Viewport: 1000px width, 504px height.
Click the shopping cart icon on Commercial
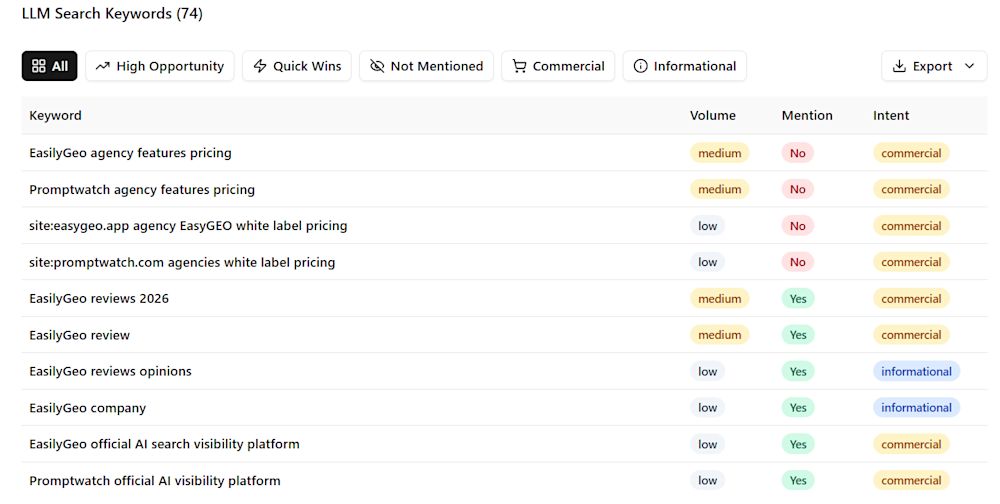coord(519,66)
